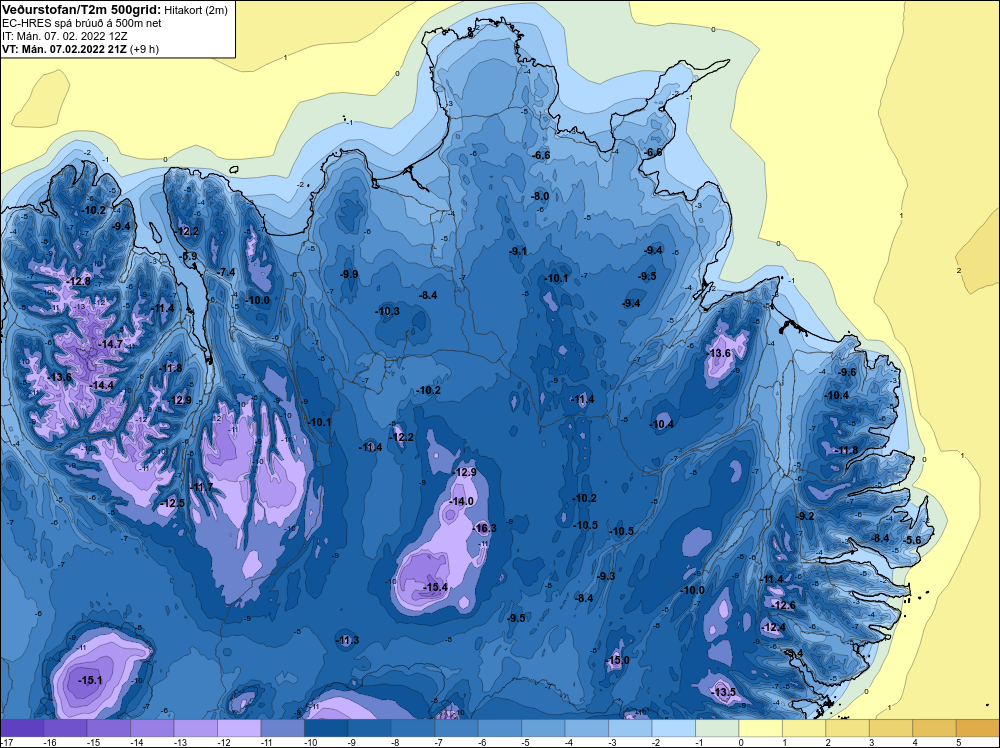Screen dimensions: 1000x748
Task: Click 'EC-HRES spá brúuð á 500m net'
Action: pyautogui.click(x=82, y=23)
